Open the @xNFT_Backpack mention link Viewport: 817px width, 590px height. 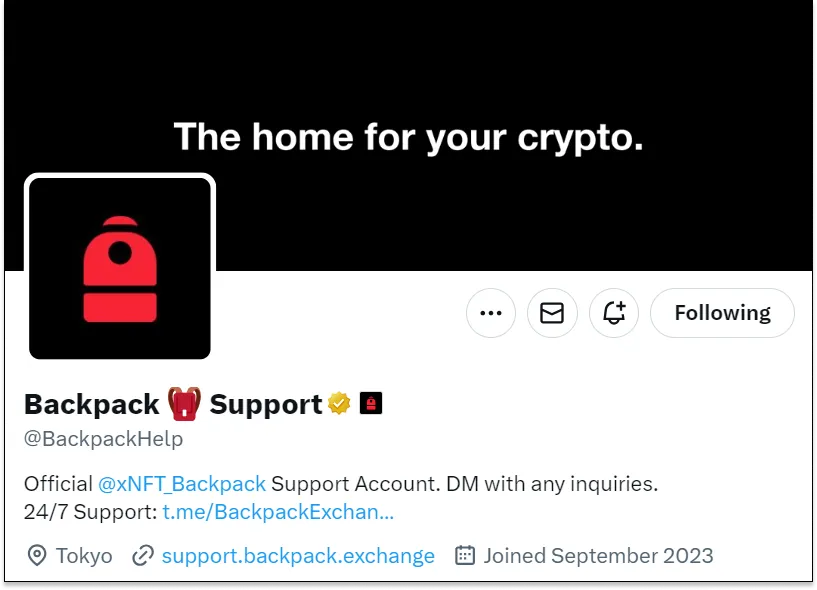tap(182, 484)
